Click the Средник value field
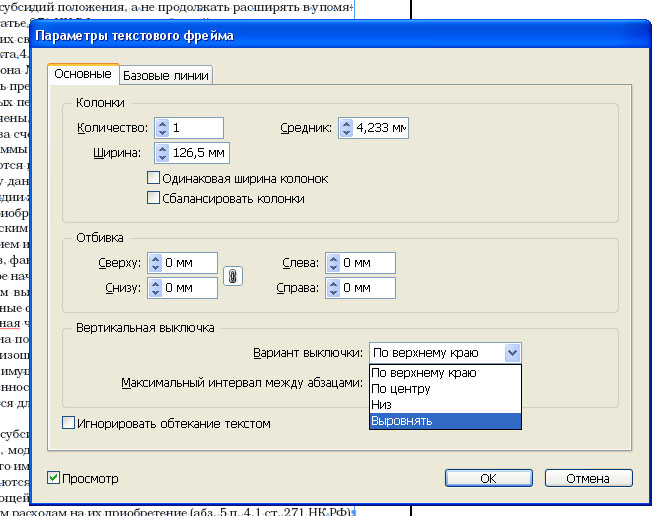The width and height of the screenshot is (671, 516). tap(381, 128)
